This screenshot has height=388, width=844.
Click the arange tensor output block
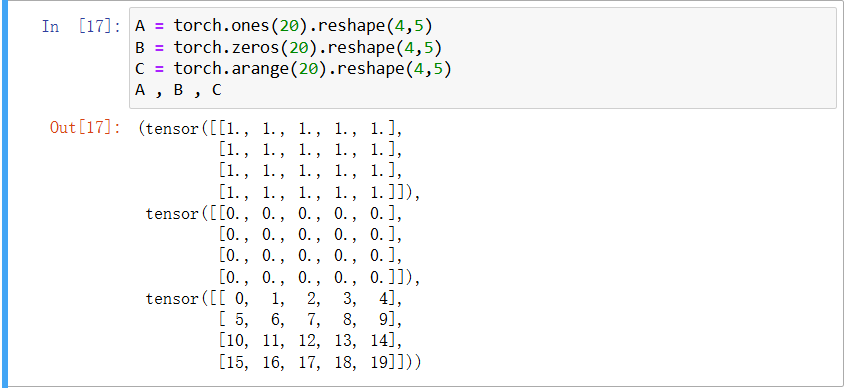(283, 331)
